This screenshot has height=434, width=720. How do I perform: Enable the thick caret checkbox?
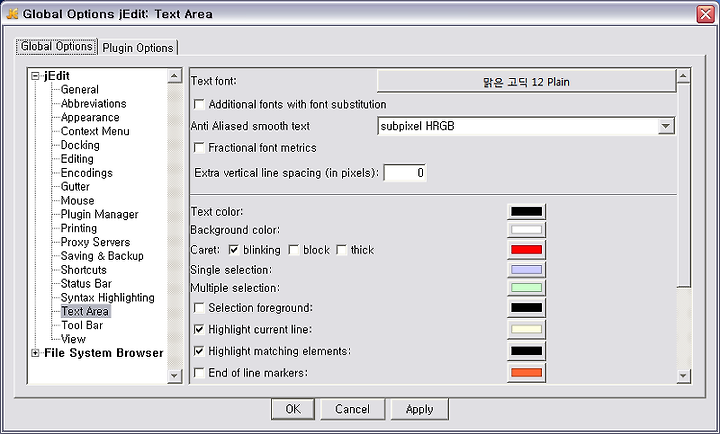342,250
